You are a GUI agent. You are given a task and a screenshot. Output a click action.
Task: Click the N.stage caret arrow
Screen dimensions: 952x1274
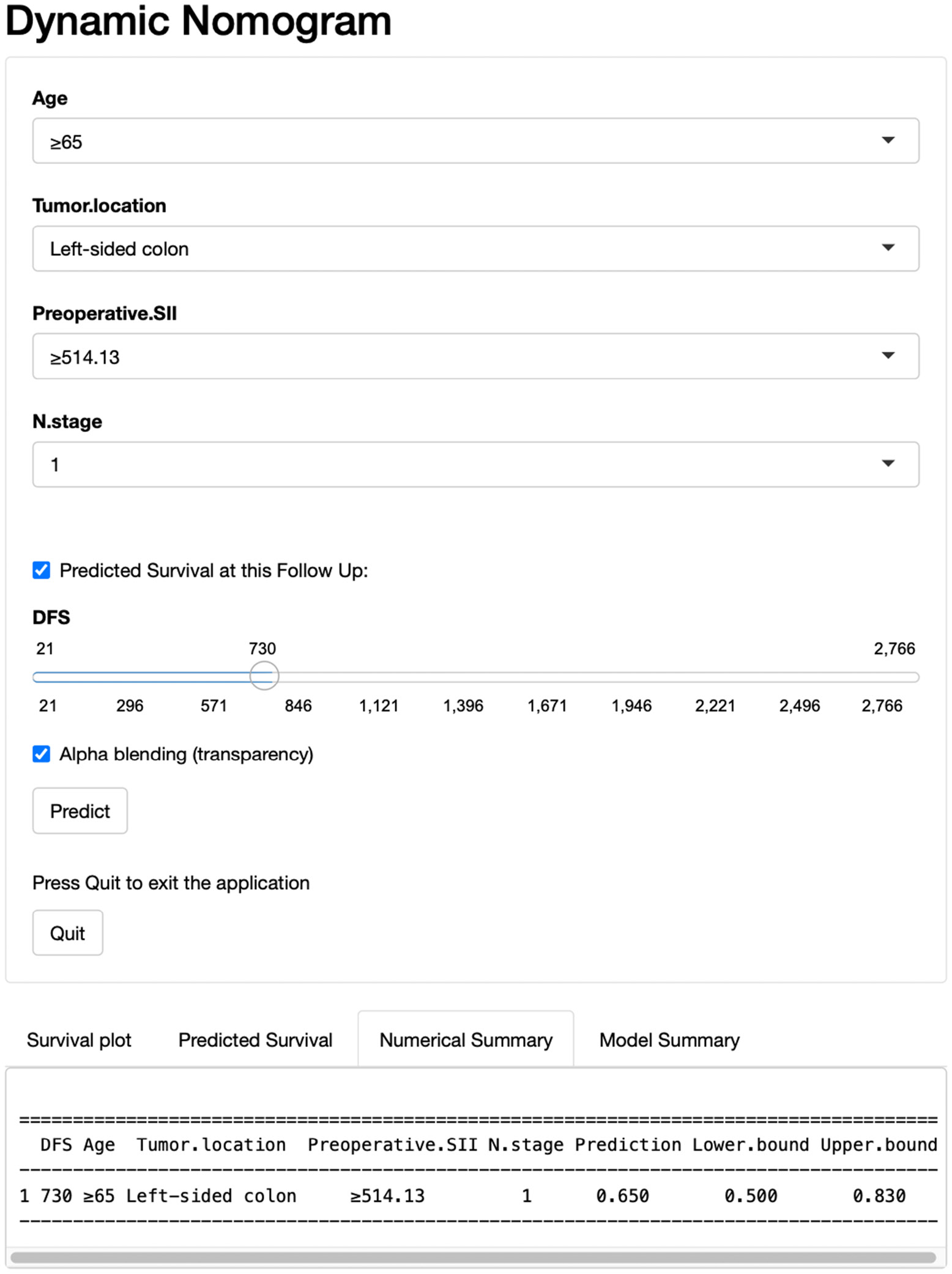click(x=888, y=464)
